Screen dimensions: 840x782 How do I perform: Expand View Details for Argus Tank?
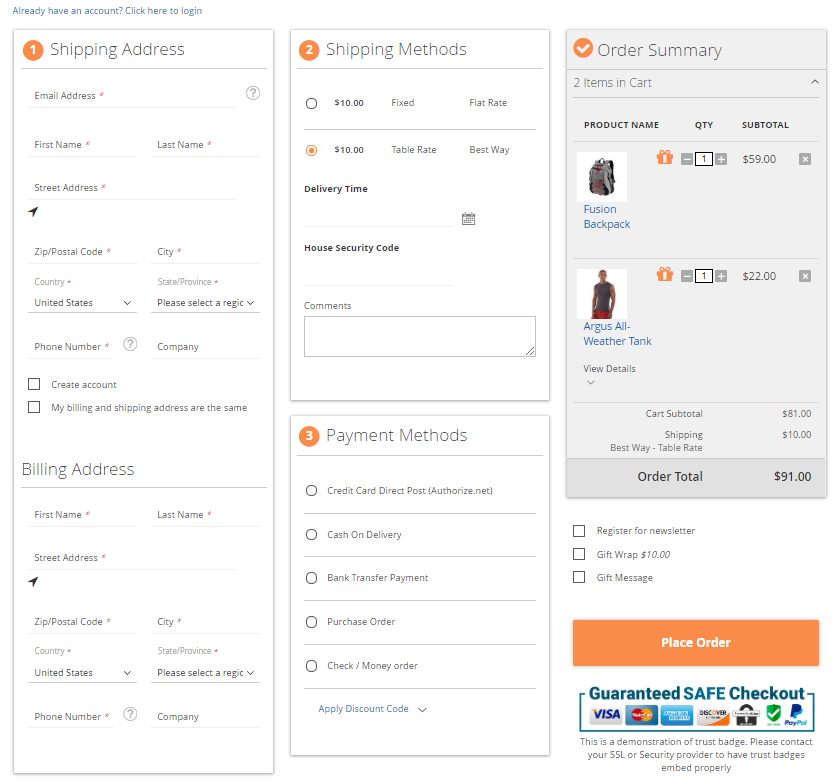(x=608, y=368)
